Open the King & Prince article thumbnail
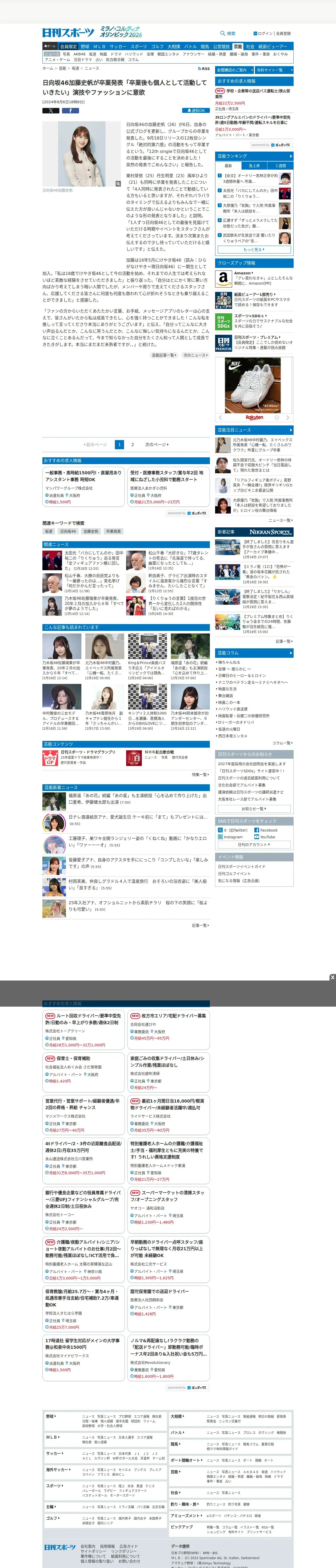 pyautogui.click(x=147, y=646)
